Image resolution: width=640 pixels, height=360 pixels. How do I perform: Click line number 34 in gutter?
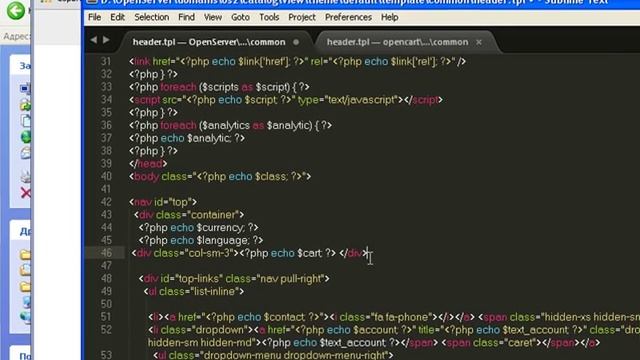[106, 100]
